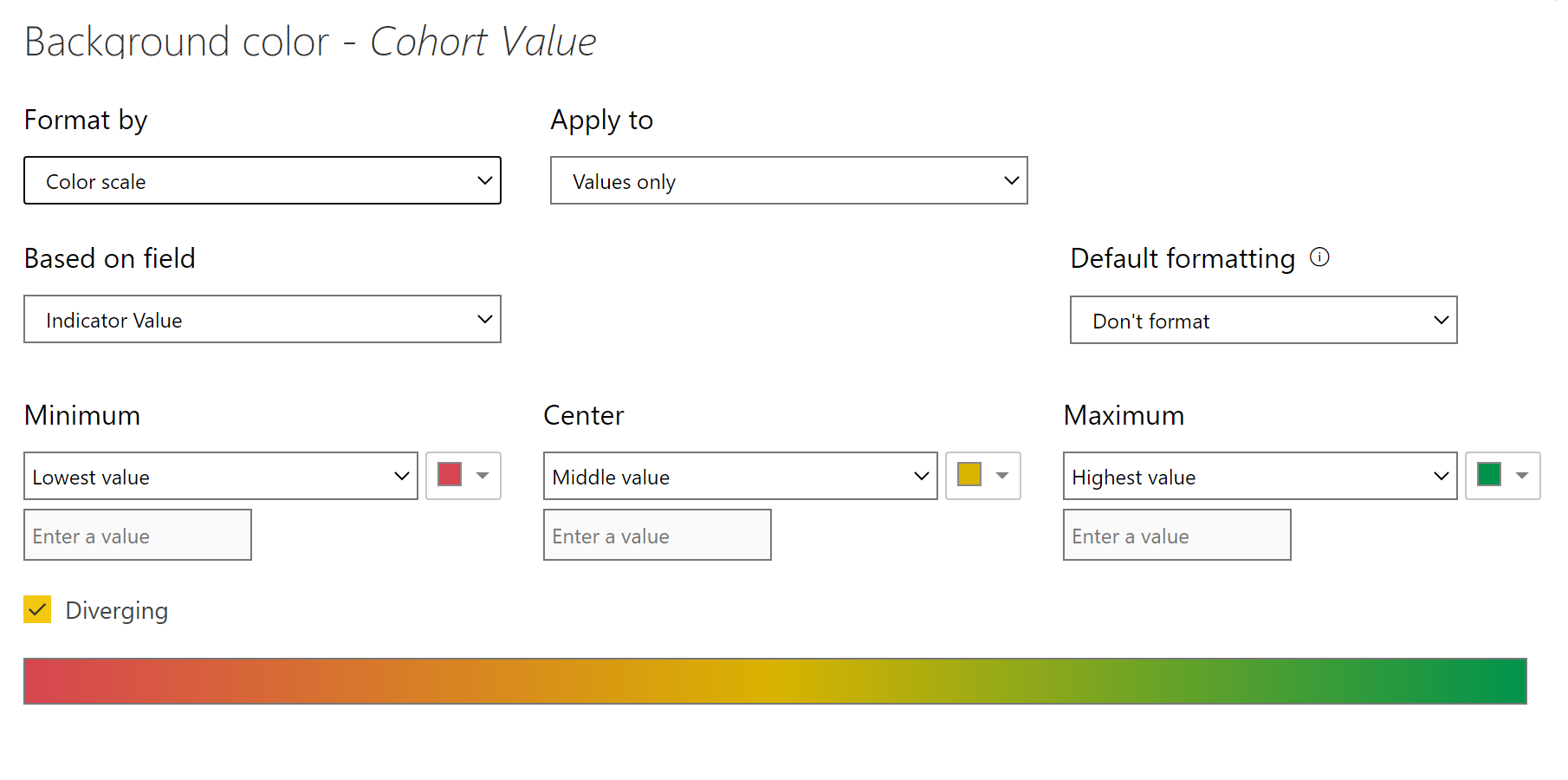Open the Maximum color picker arrow
Image resolution: width=1568 pixels, height=780 pixels.
(1522, 475)
